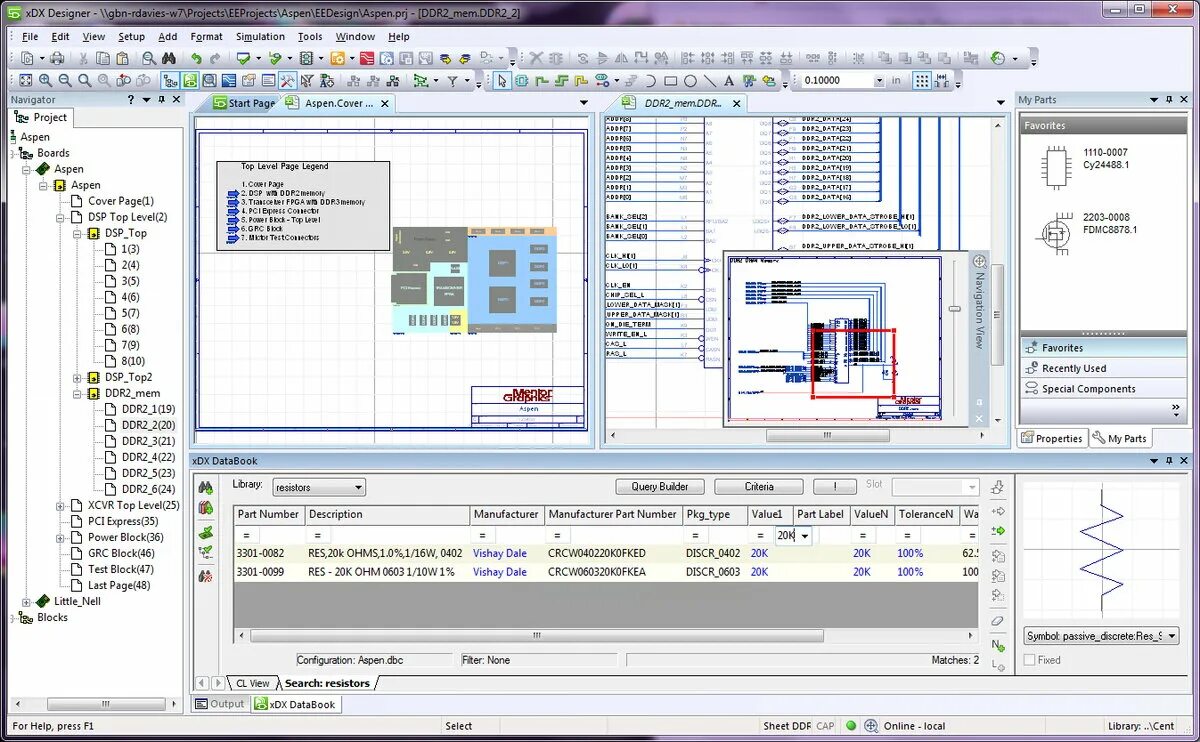The height and width of the screenshot is (742, 1200).
Task: Click the clock history toolbar icon
Action: 998,59
